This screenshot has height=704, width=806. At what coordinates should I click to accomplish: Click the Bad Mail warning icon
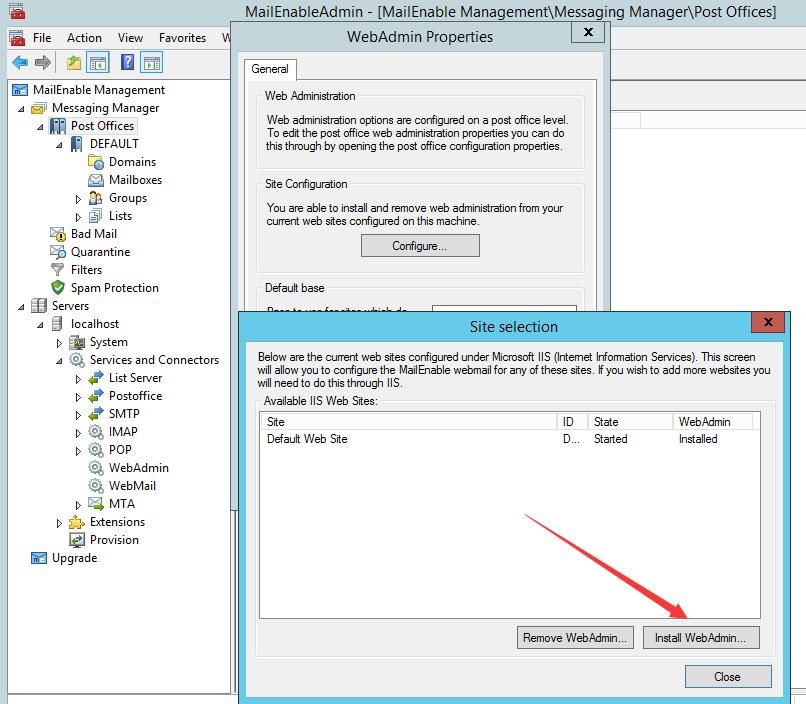(58, 234)
